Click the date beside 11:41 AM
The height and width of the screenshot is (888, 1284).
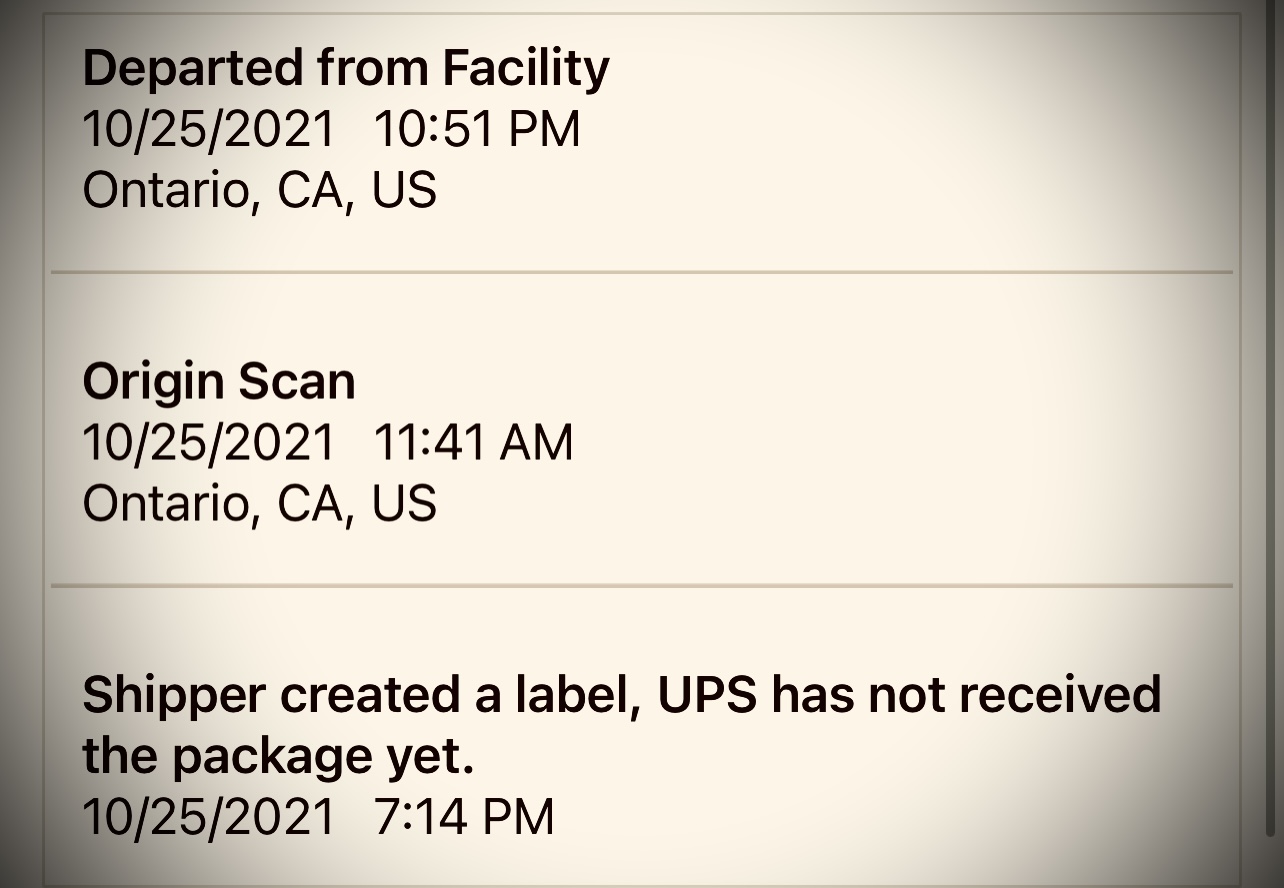(x=209, y=442)
